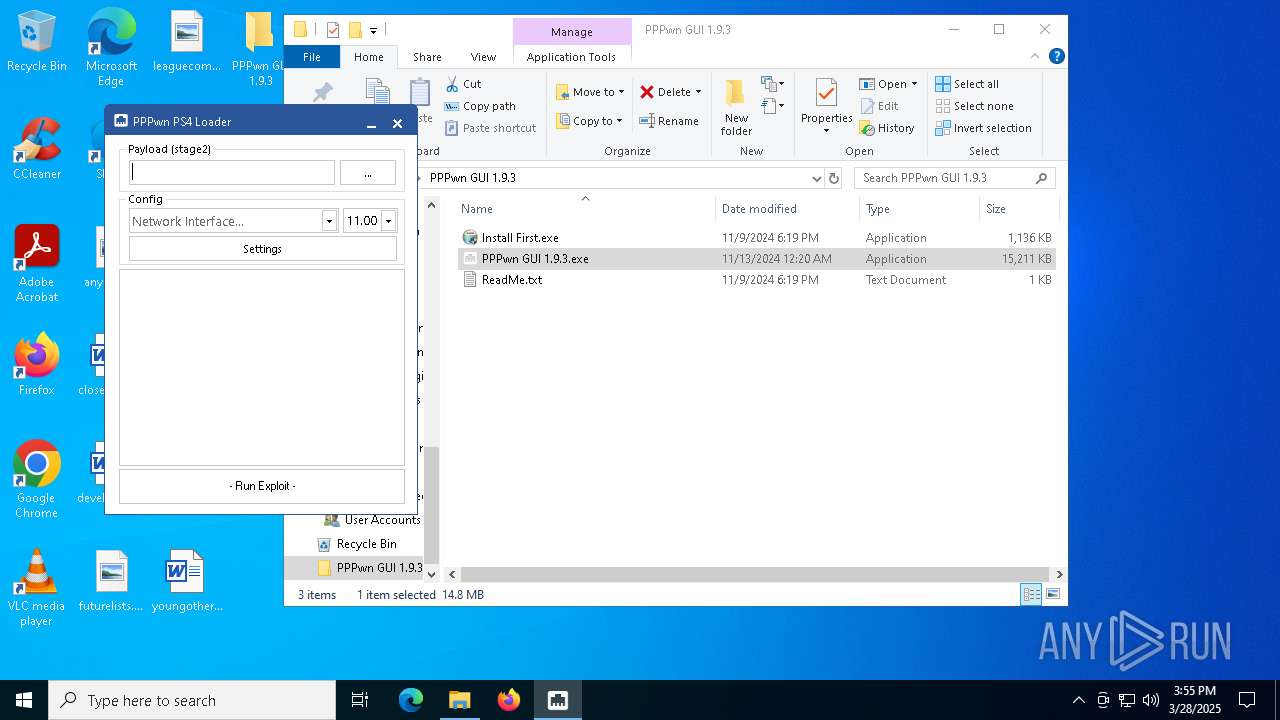Open quick access toolbar dropdown
The height and width of the screenshot is (720, 1280).
tap(374, 30)
